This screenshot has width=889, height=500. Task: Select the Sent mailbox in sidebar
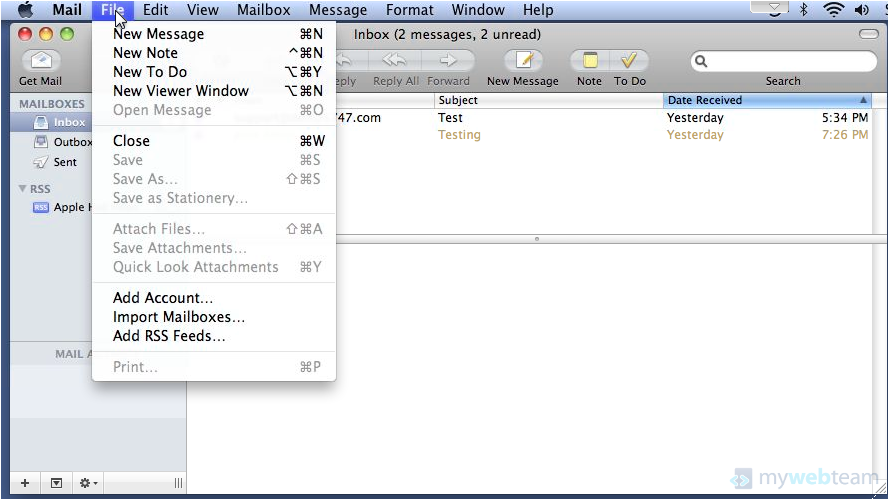tap(65, 162)
